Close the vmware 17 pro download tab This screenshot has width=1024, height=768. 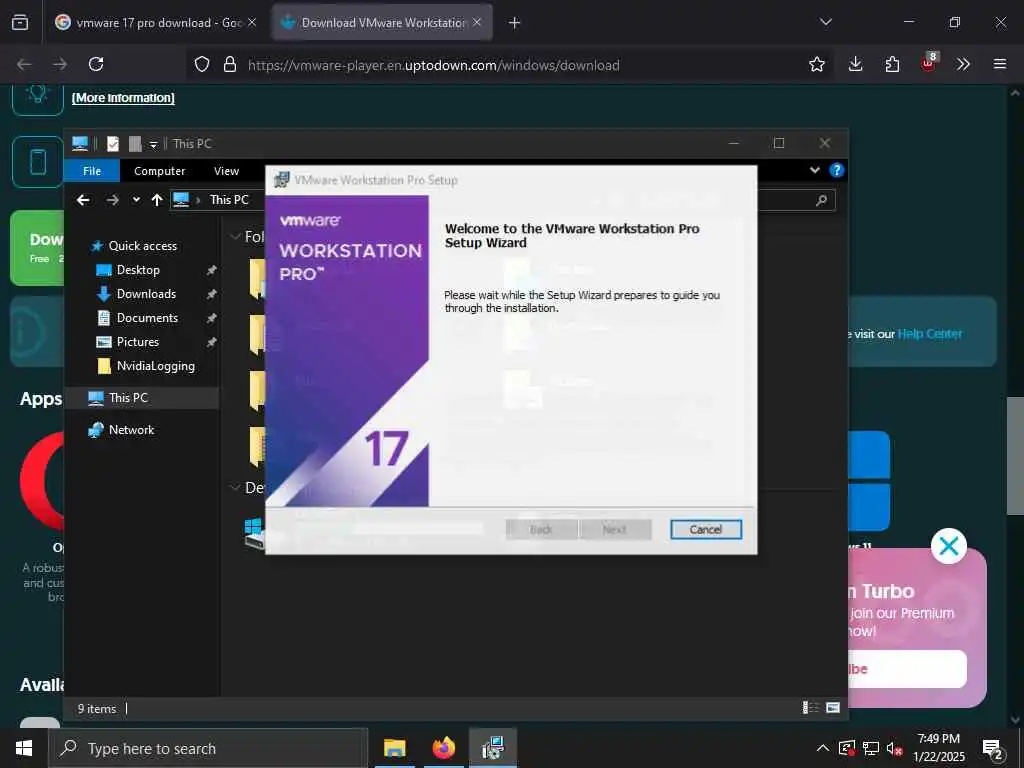(x=252, y=23)
